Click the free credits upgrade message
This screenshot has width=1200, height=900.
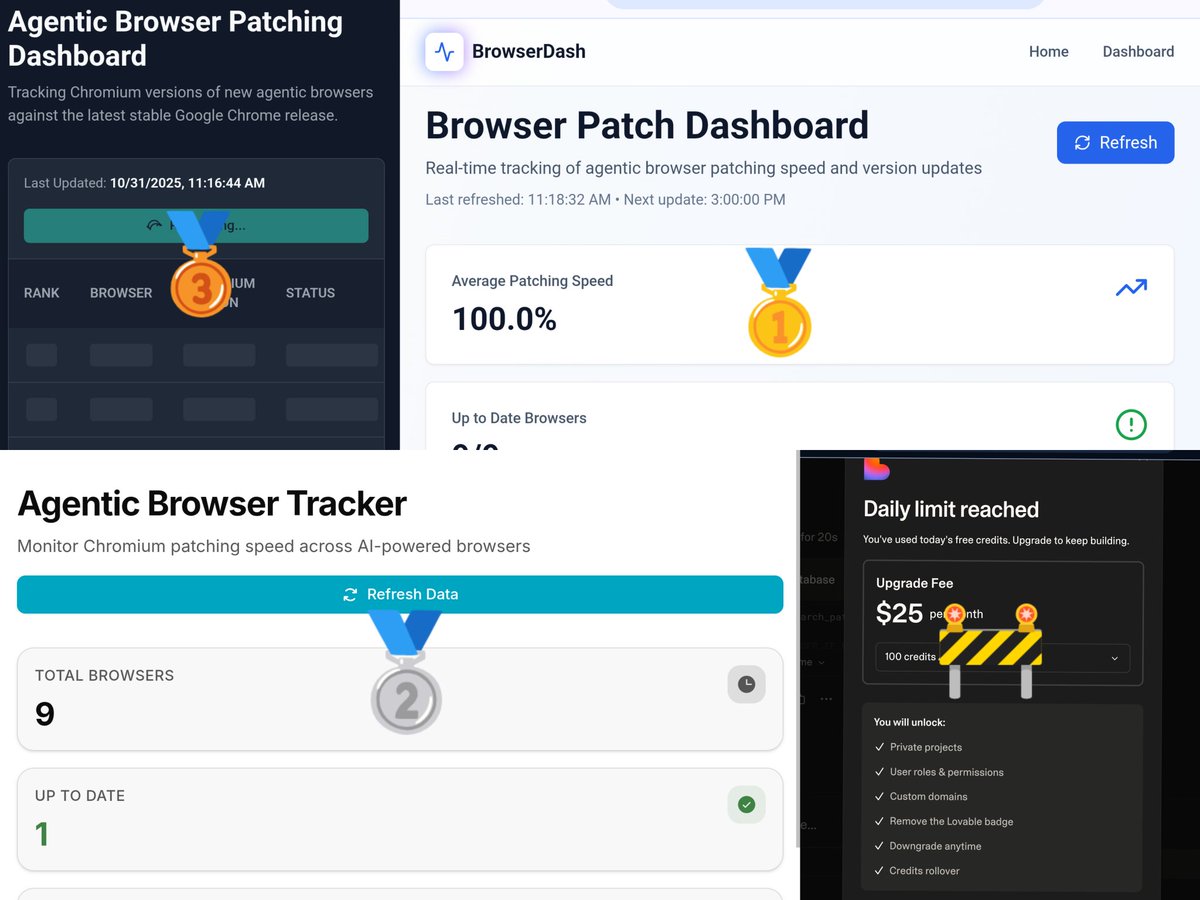coord(996,540)
